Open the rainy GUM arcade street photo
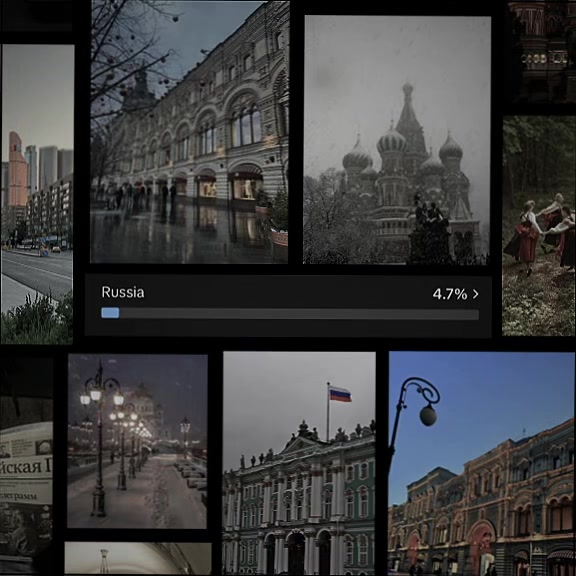 click(189, 132)
